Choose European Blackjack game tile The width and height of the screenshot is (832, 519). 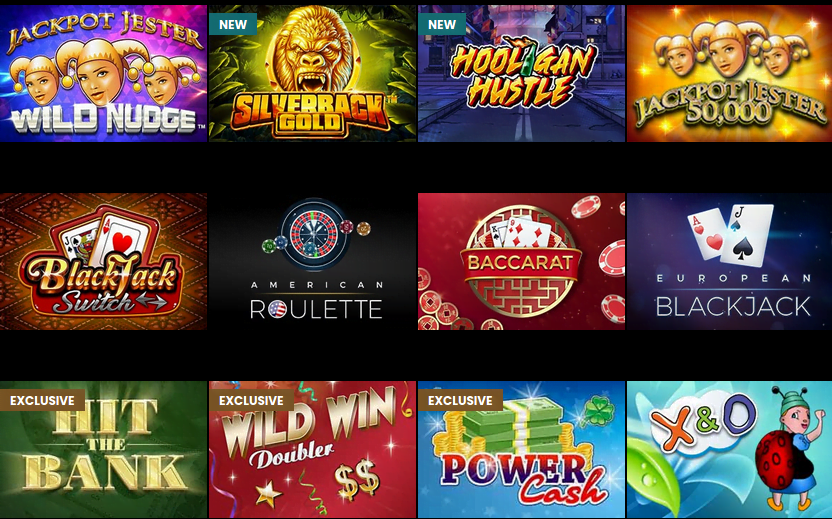tap(730, 261)
